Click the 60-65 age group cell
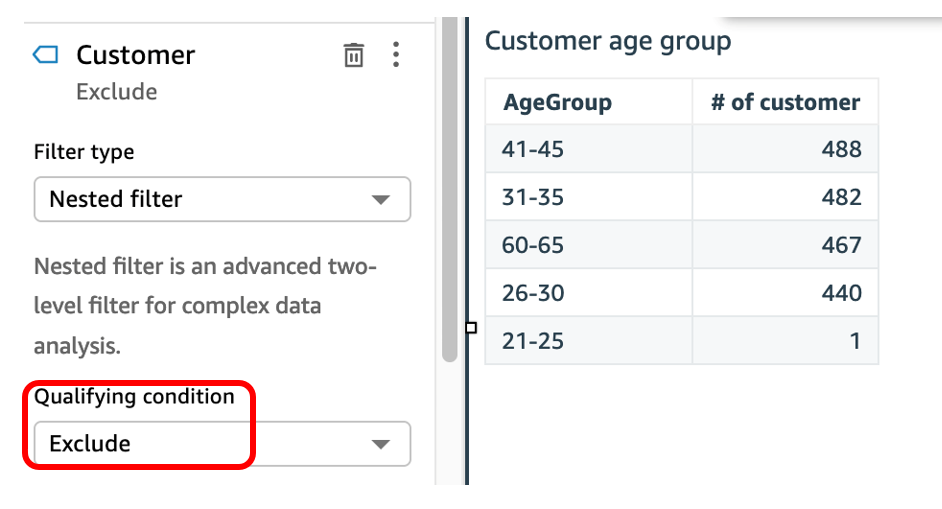The width and height of the screenshot is (942, 509). point(534,245)
